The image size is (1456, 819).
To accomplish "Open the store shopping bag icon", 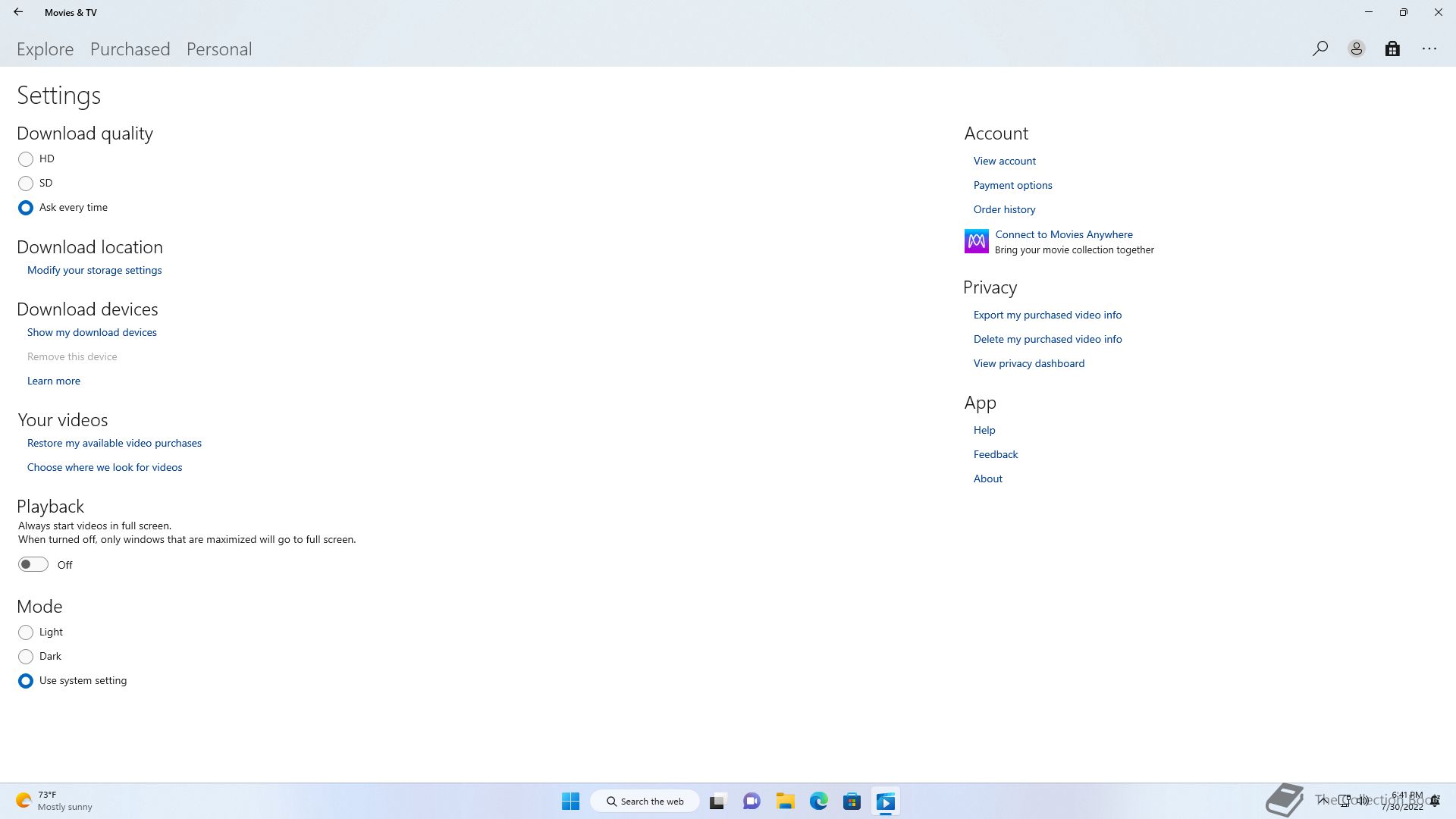I will coord(1392,49).
